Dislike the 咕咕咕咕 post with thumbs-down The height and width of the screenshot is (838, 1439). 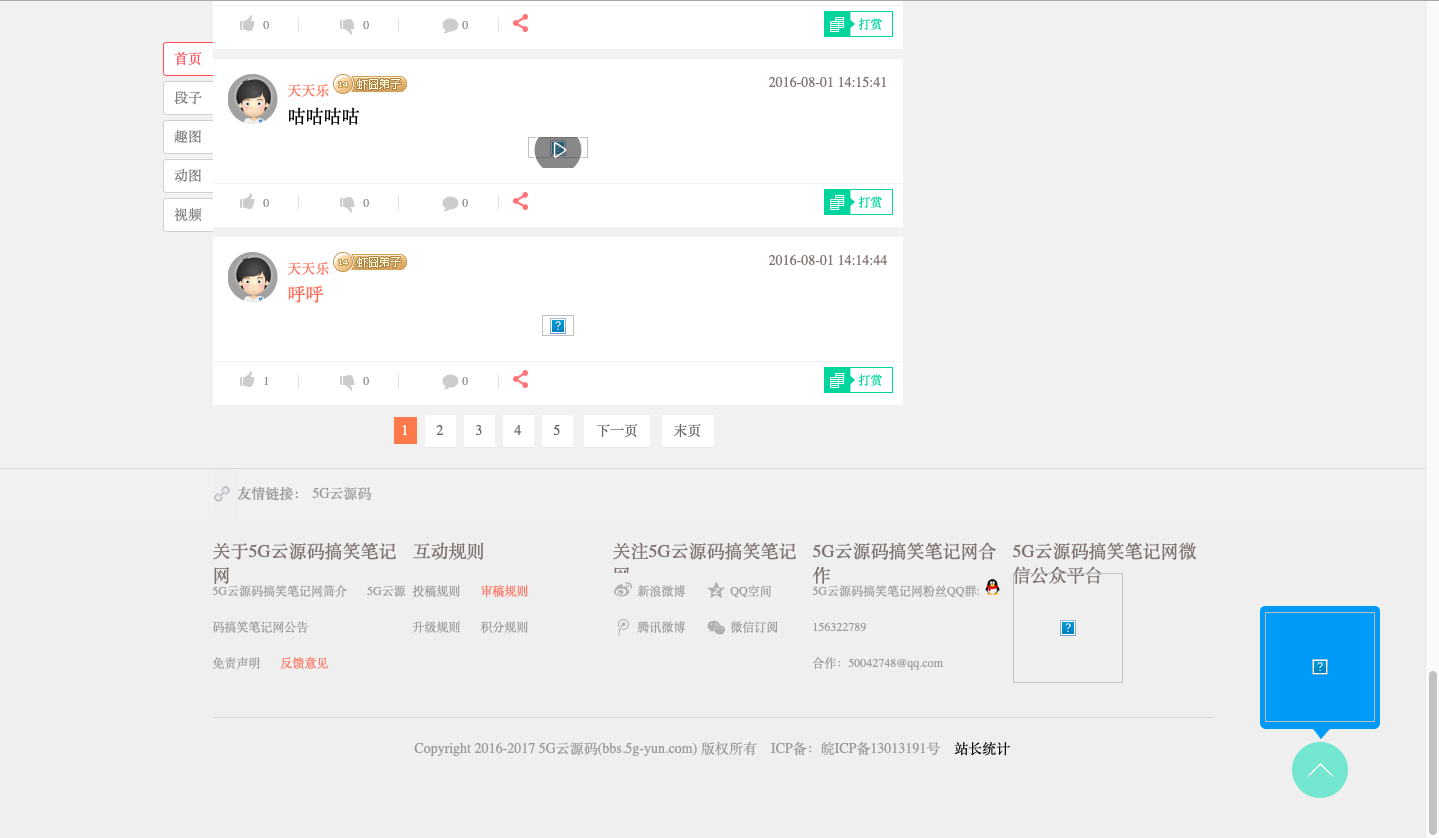[x=347, y=203]
